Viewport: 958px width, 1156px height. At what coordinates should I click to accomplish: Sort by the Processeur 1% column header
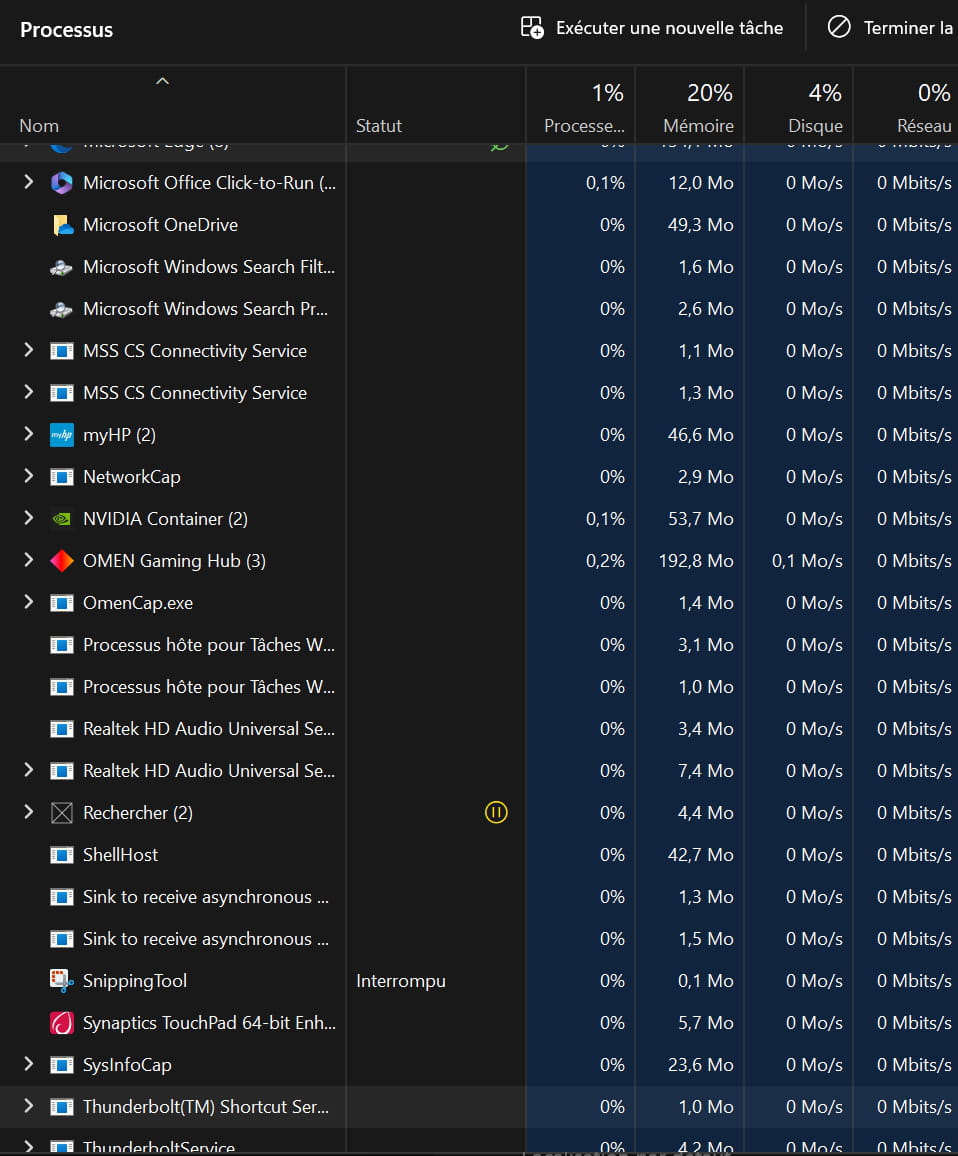[580, 107]
